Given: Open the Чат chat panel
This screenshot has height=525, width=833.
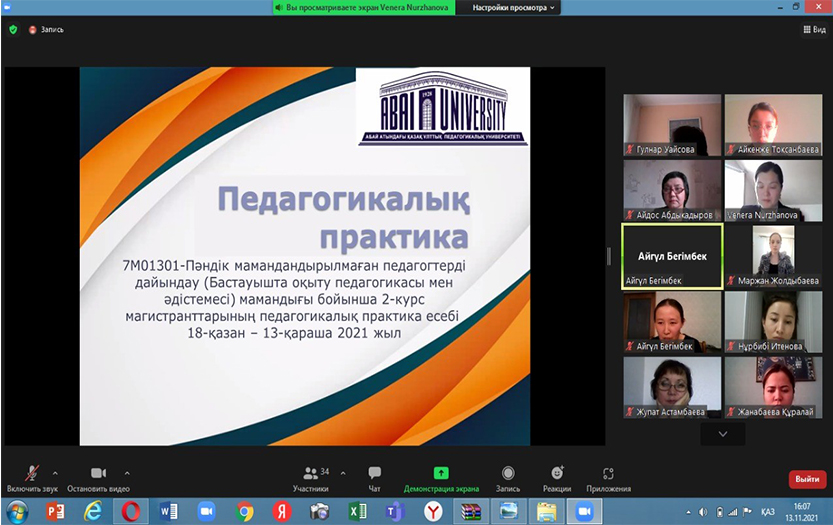Looking at the screenshot, I should (375, 478).
